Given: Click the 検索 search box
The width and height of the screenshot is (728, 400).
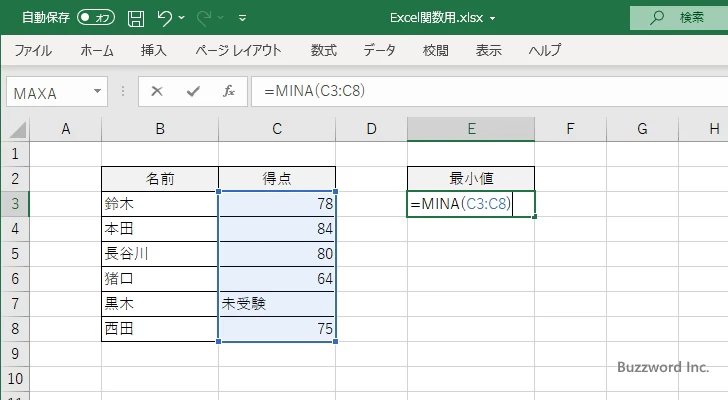Looking at the screenshot, I should 679,18.
